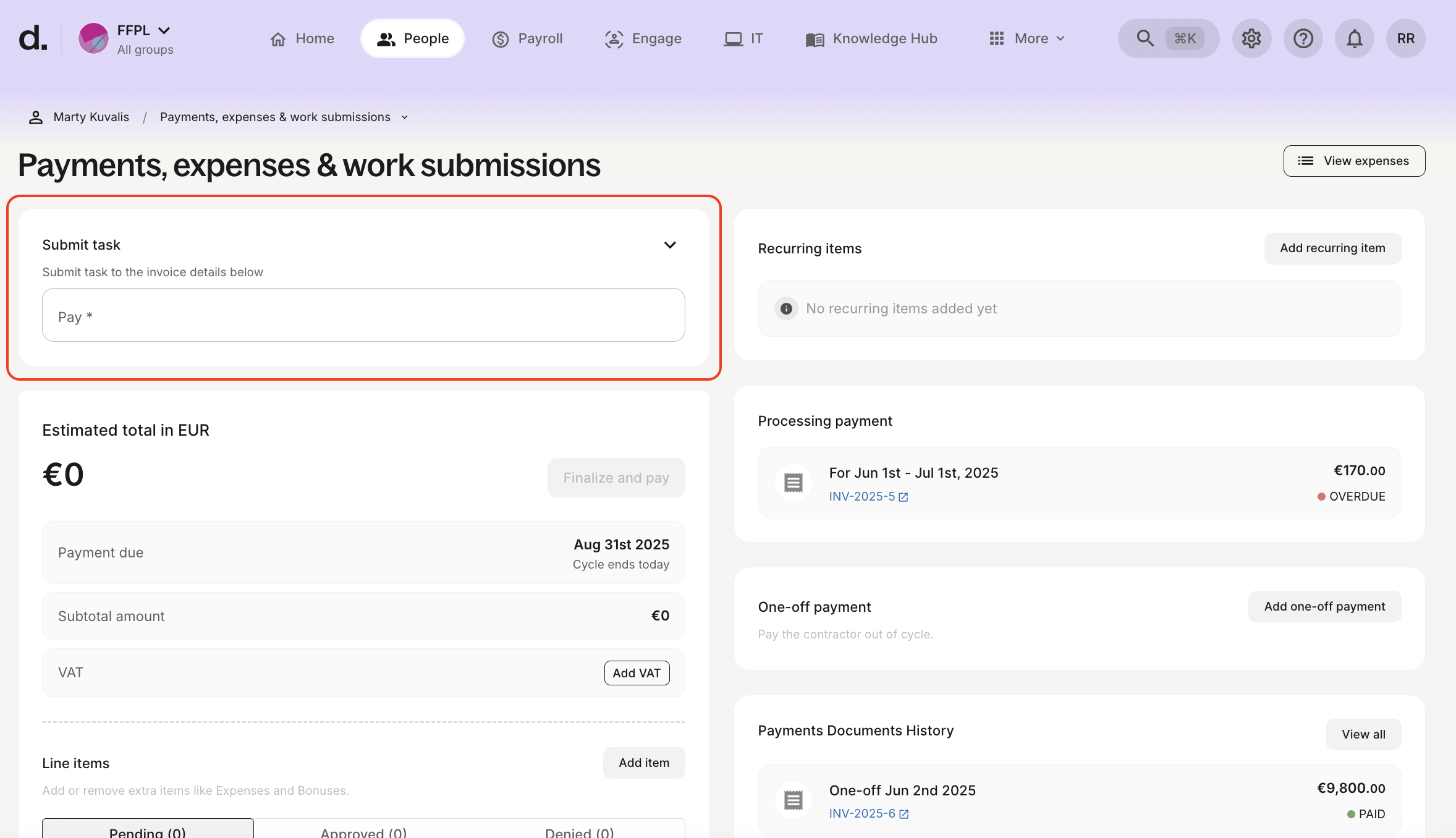Click the RR user avatar

pos(1405,38)
